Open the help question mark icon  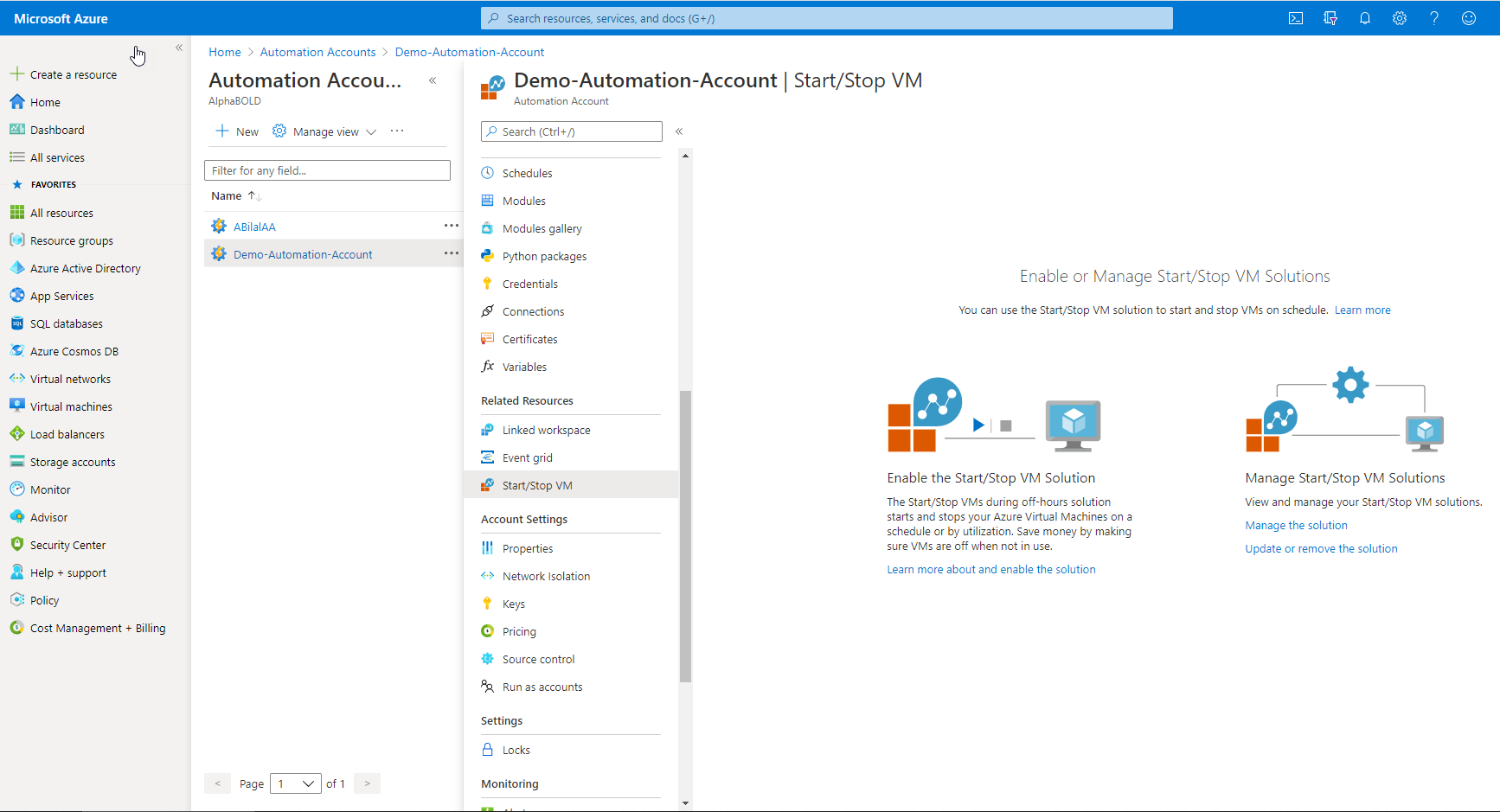click(x=1434, y=18)
